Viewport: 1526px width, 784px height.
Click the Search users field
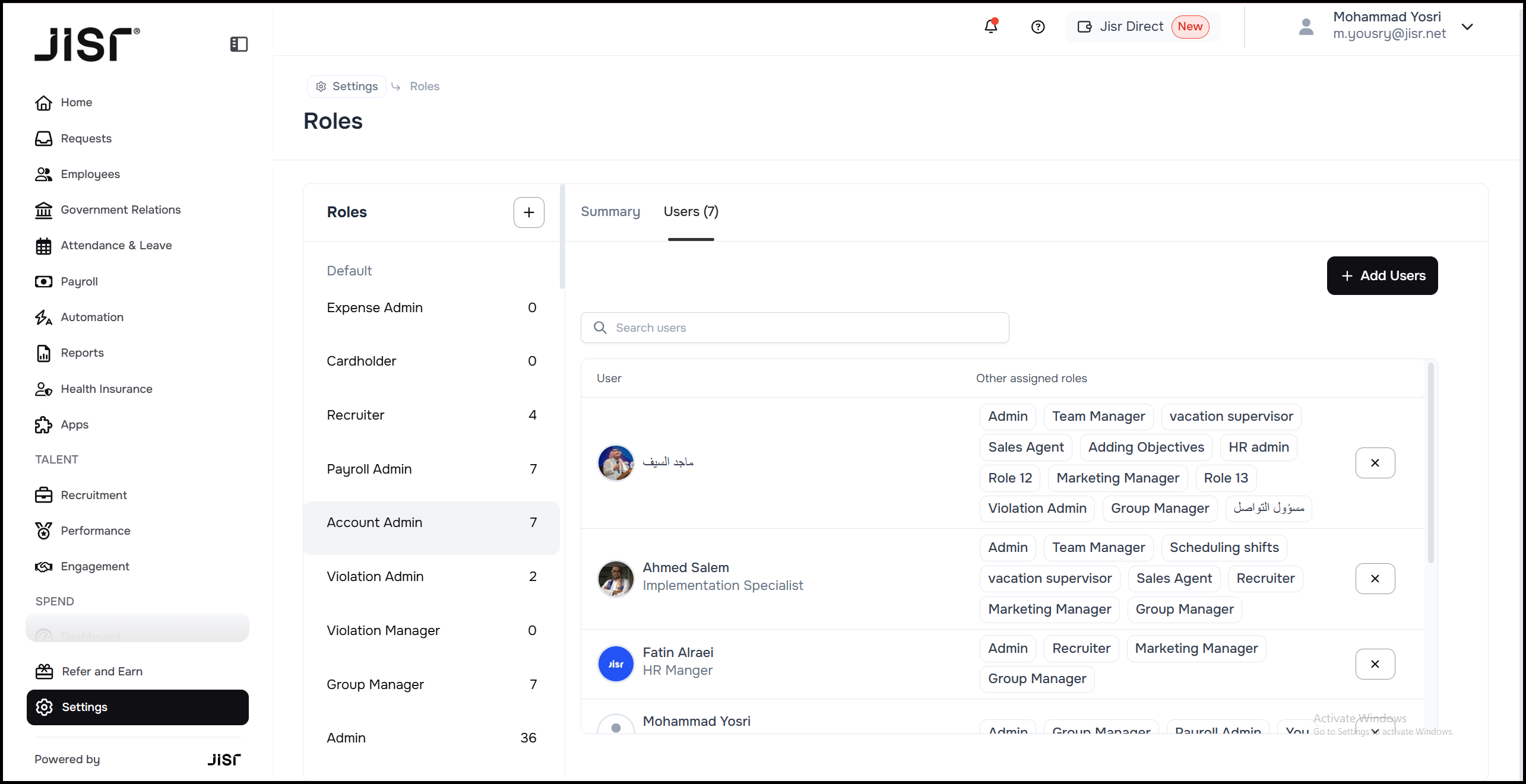click(794, 328)
